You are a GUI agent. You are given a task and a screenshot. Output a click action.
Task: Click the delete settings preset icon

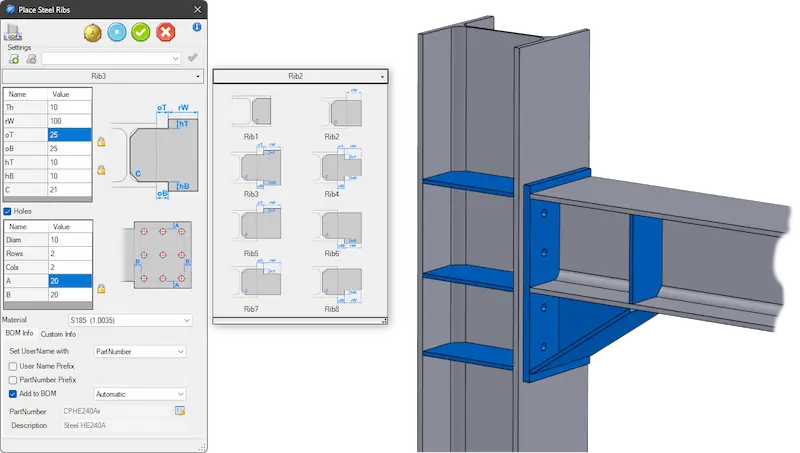(x=31, y=59)
